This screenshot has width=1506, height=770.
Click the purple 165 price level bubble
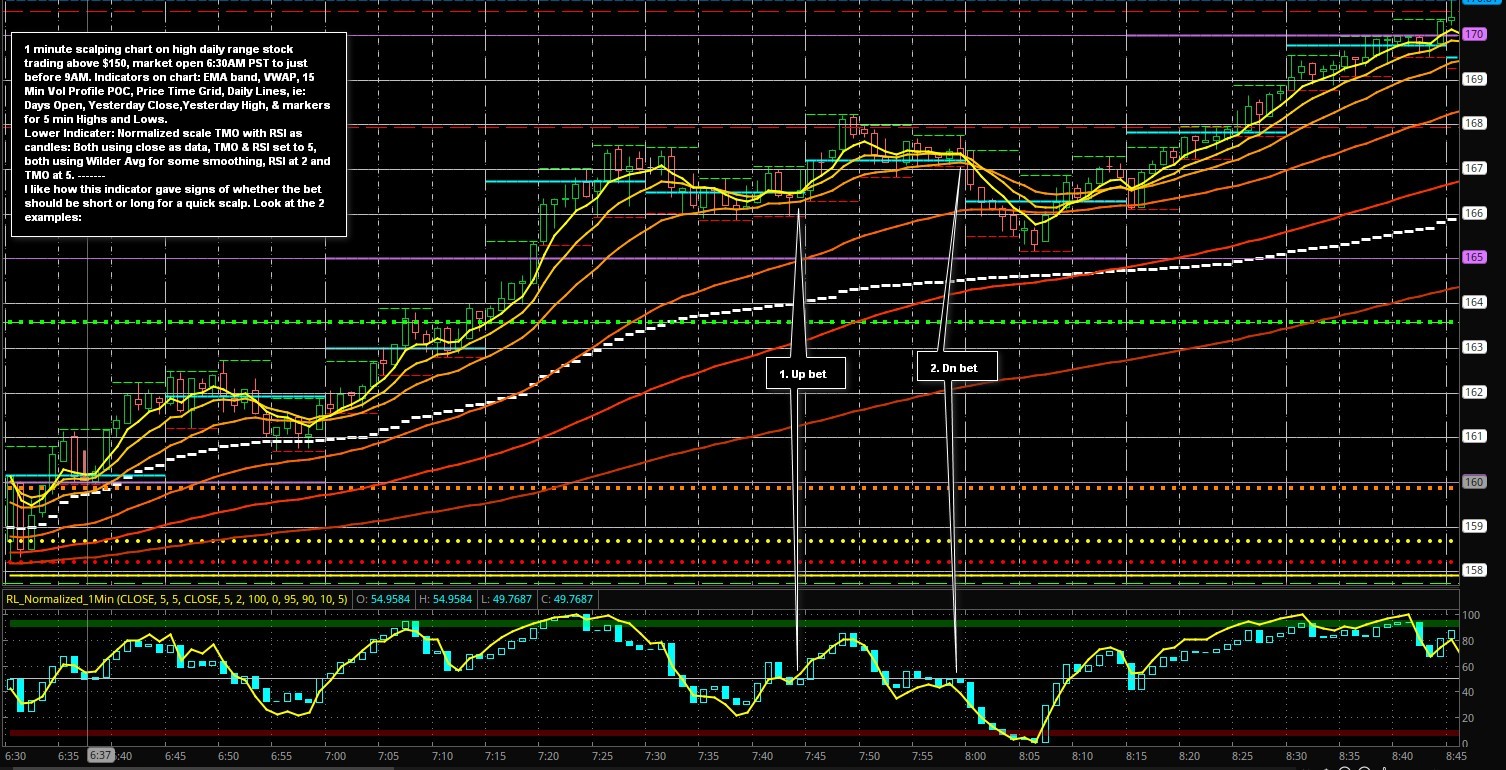click(1474, 257)
